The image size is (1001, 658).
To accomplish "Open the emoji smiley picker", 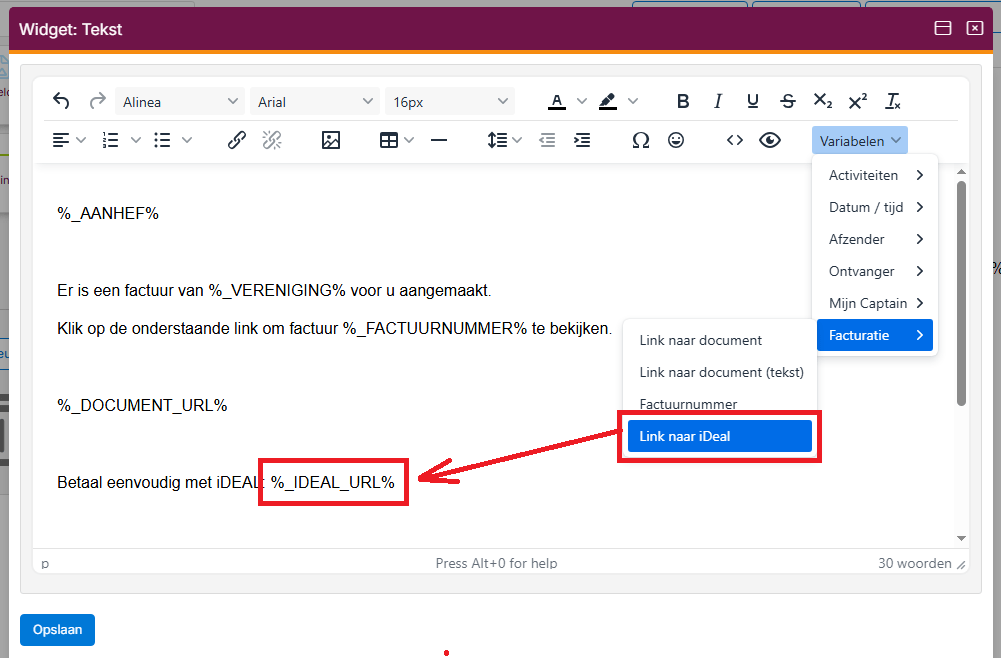I will 676,141.
